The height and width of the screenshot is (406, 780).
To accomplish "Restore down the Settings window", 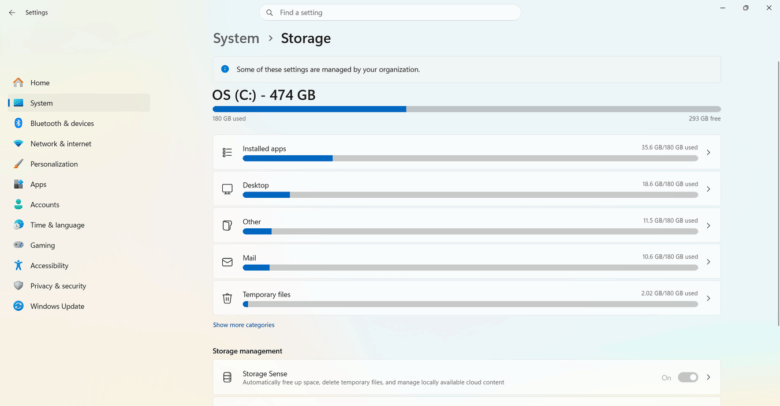I will (746, 8).
